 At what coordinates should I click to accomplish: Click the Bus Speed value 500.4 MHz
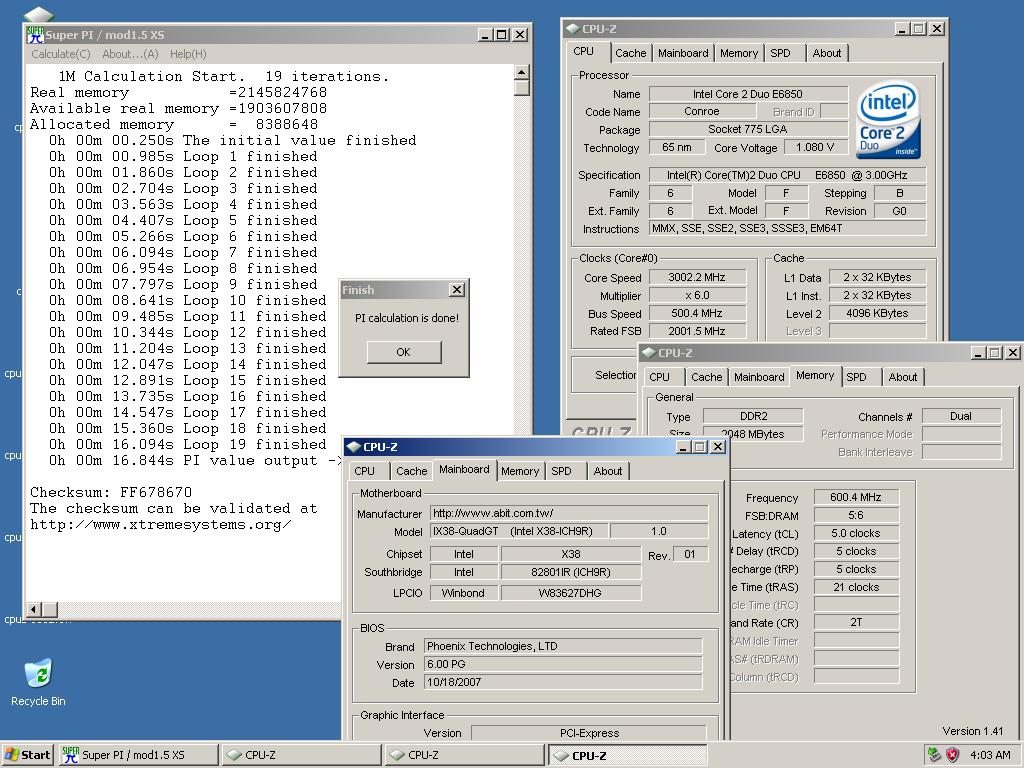tap(697, 313)
